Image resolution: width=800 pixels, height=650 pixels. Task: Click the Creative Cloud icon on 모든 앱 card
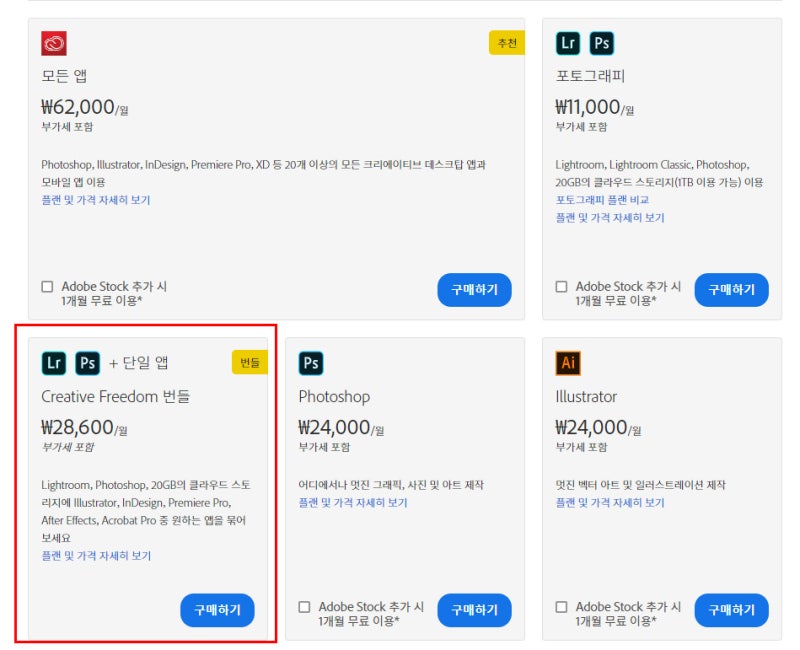[x=54, y=43]
